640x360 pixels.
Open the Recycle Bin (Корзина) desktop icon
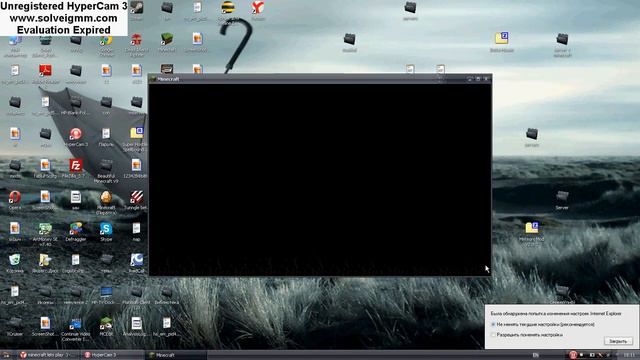pyautogui.click(x=15, y=260)
